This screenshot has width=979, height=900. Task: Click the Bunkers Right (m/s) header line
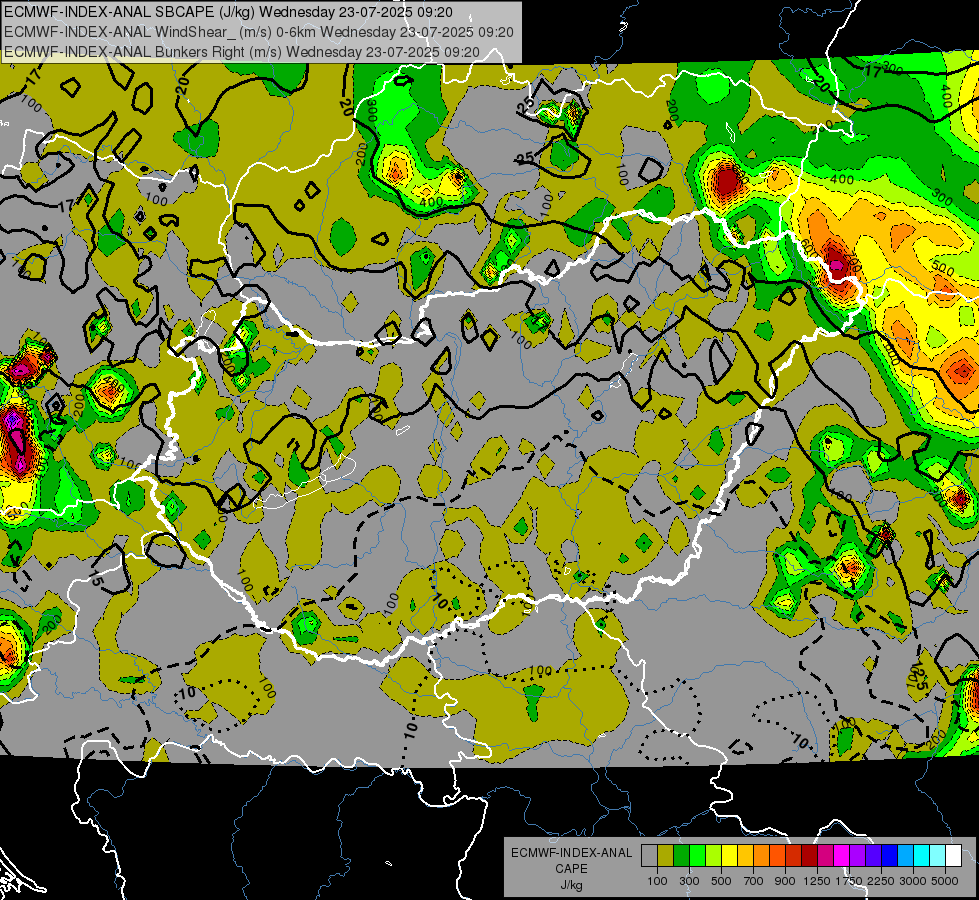242,52
